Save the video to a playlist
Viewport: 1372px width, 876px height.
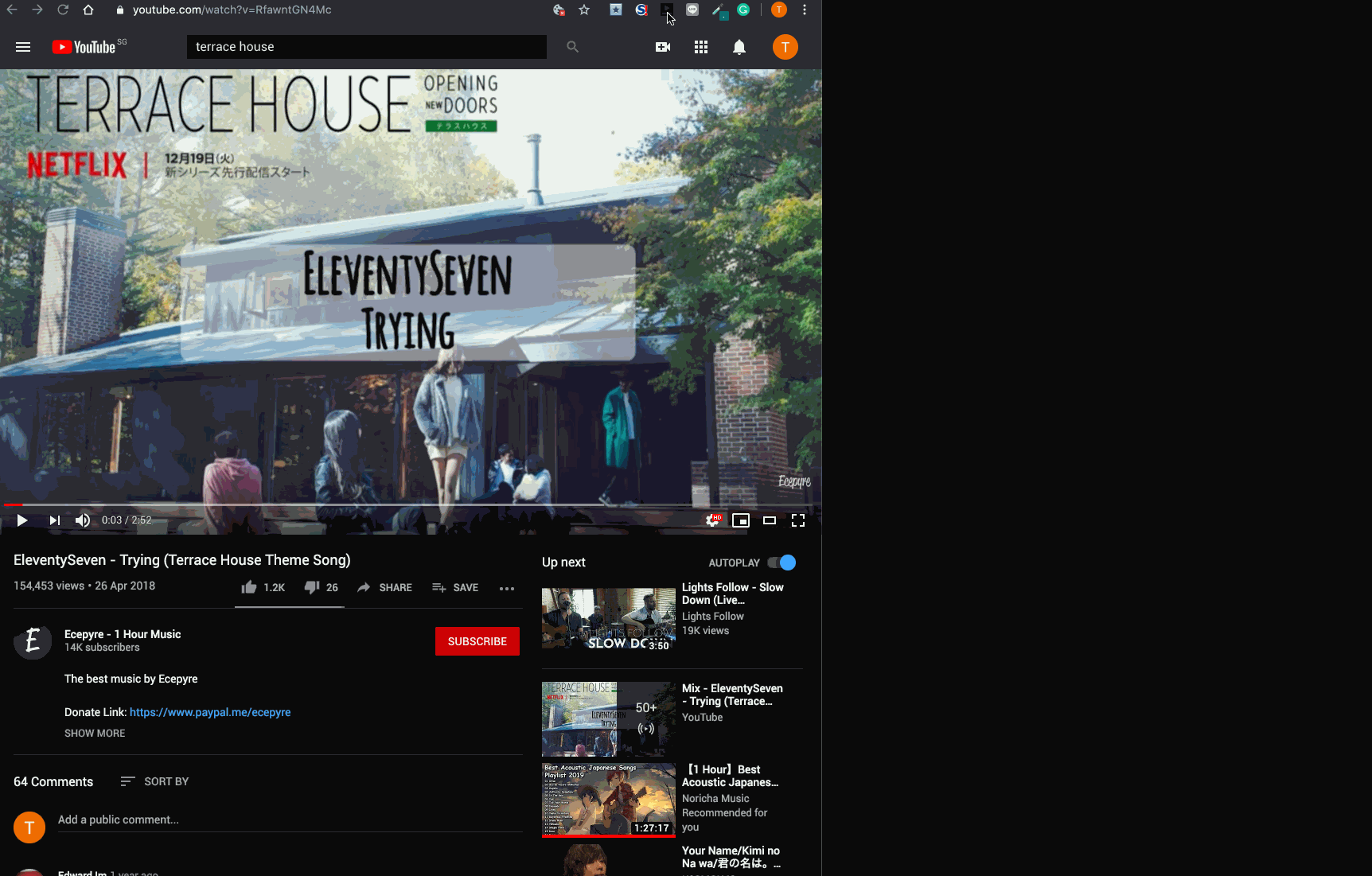pyautogui.click(x=455, y=587)
